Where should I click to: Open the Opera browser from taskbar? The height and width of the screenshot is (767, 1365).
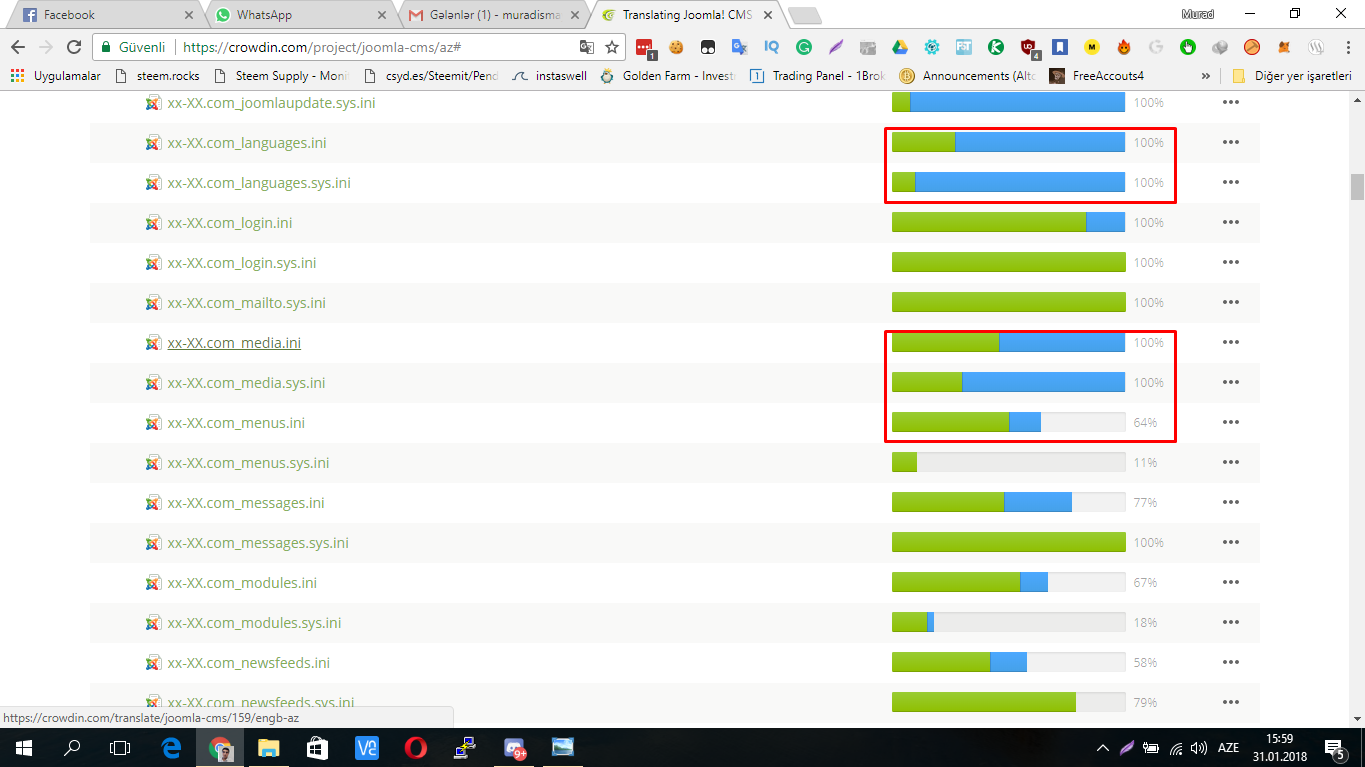[417, 747]
